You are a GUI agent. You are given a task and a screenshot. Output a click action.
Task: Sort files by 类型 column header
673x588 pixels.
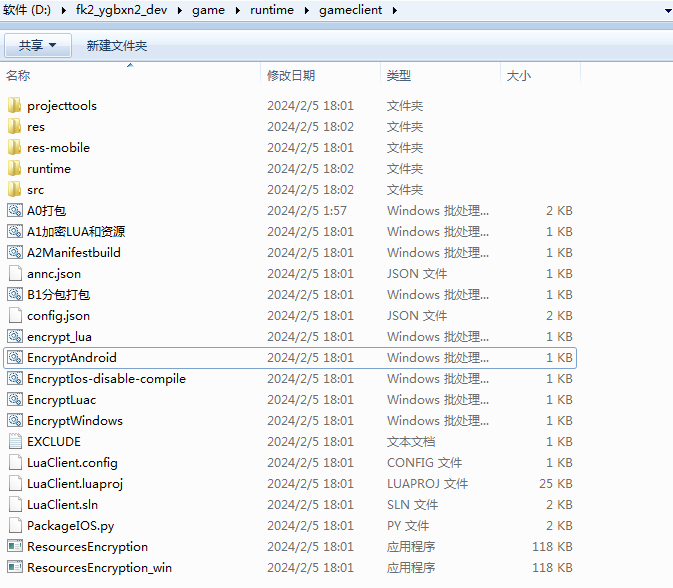pyautogui.click(x=399, y=75)
